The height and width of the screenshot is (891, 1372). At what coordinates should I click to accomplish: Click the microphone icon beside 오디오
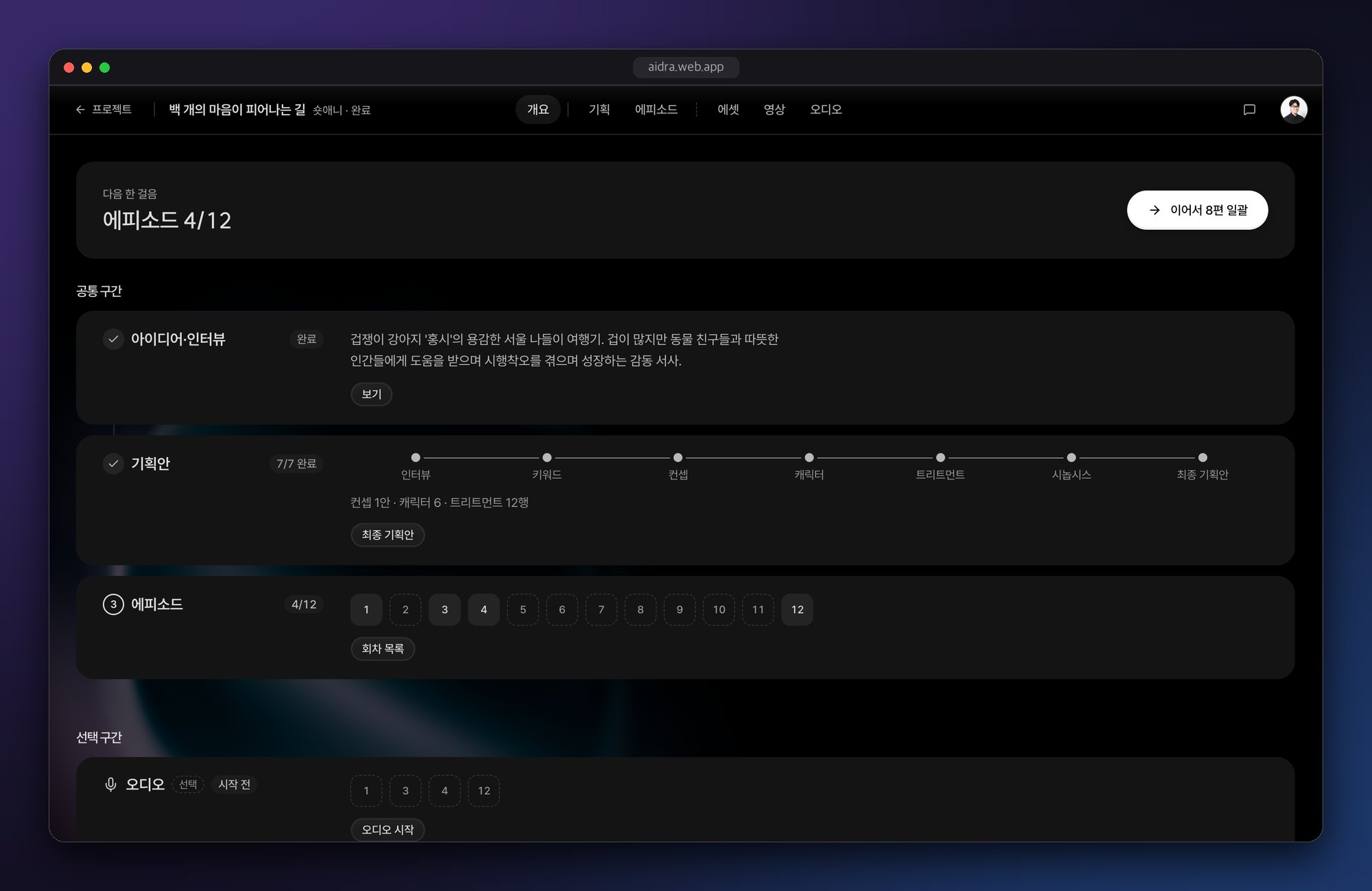click(x=110, y=784)
